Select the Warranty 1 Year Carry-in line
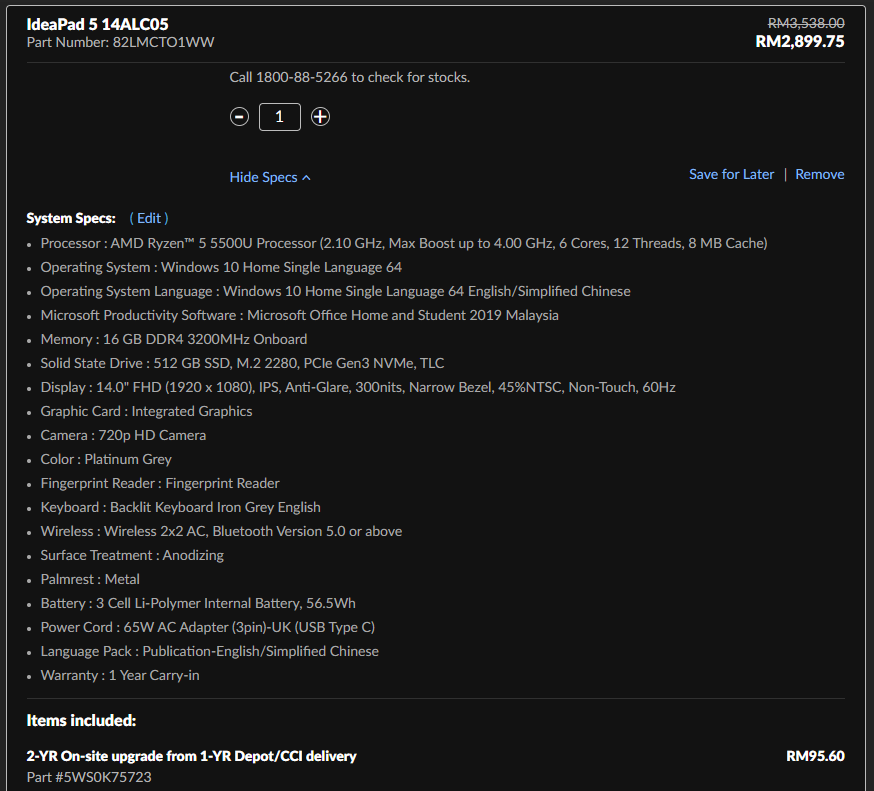 pos(120,675)
